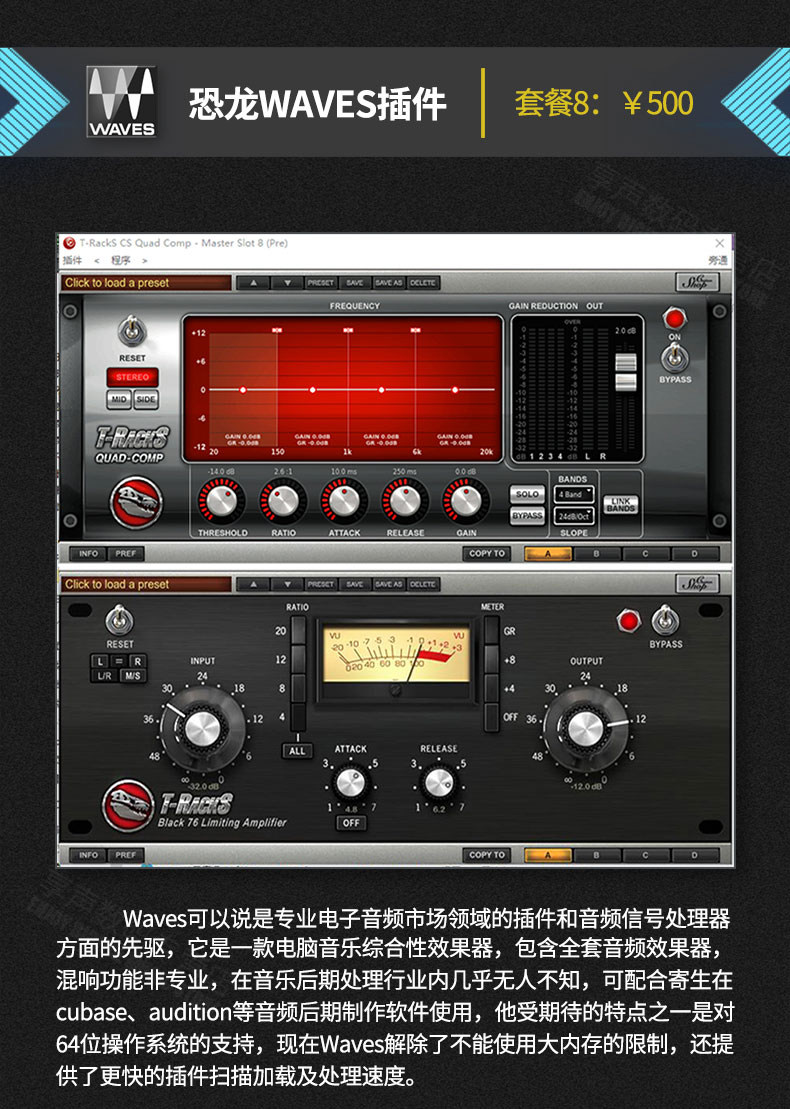Click next program arrow after 程序
The image size is (790, 1109).
(144, 260)
